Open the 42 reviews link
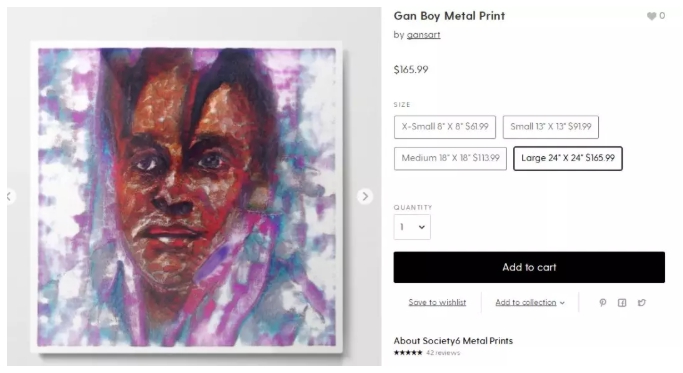This screenshot has width=683, height=373. tap(443, 353)
